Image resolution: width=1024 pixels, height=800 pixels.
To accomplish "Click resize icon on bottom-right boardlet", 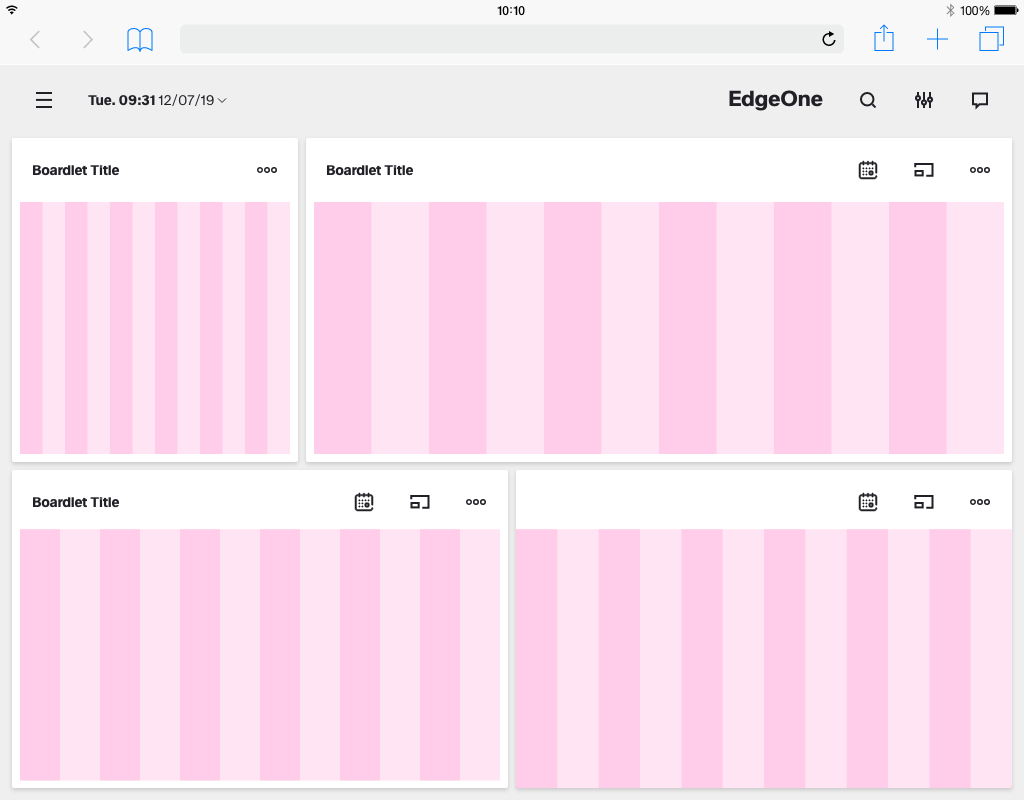I will pos(924,502).
